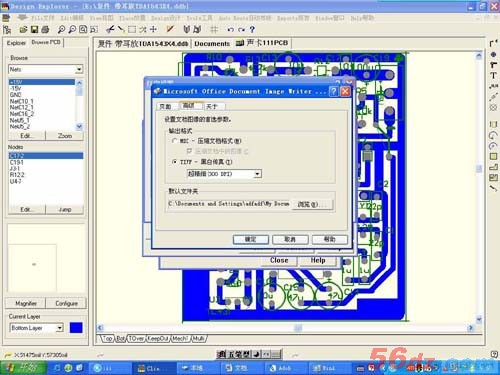
Task: Click the move selection cross icon
Action: pyautogui.click(x=153, y=30)
